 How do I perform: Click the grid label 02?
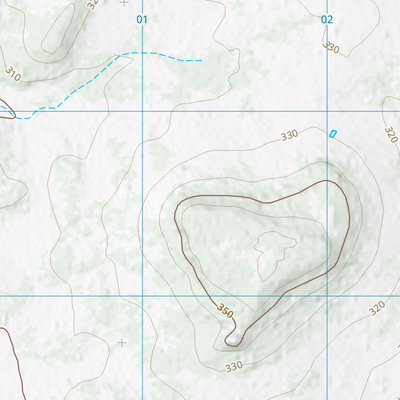point(327,20)
